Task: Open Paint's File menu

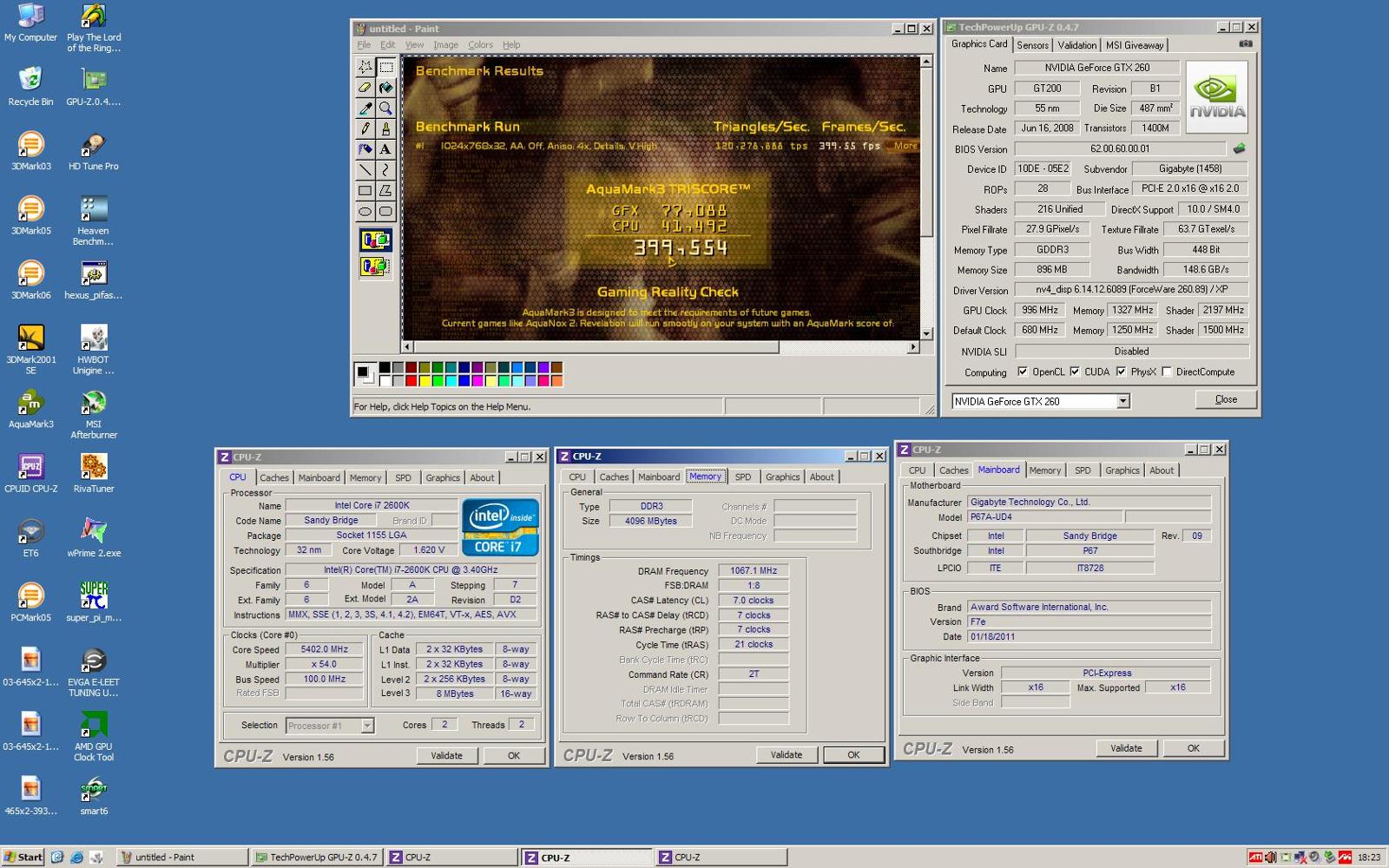Action: [x=364, y=45]
